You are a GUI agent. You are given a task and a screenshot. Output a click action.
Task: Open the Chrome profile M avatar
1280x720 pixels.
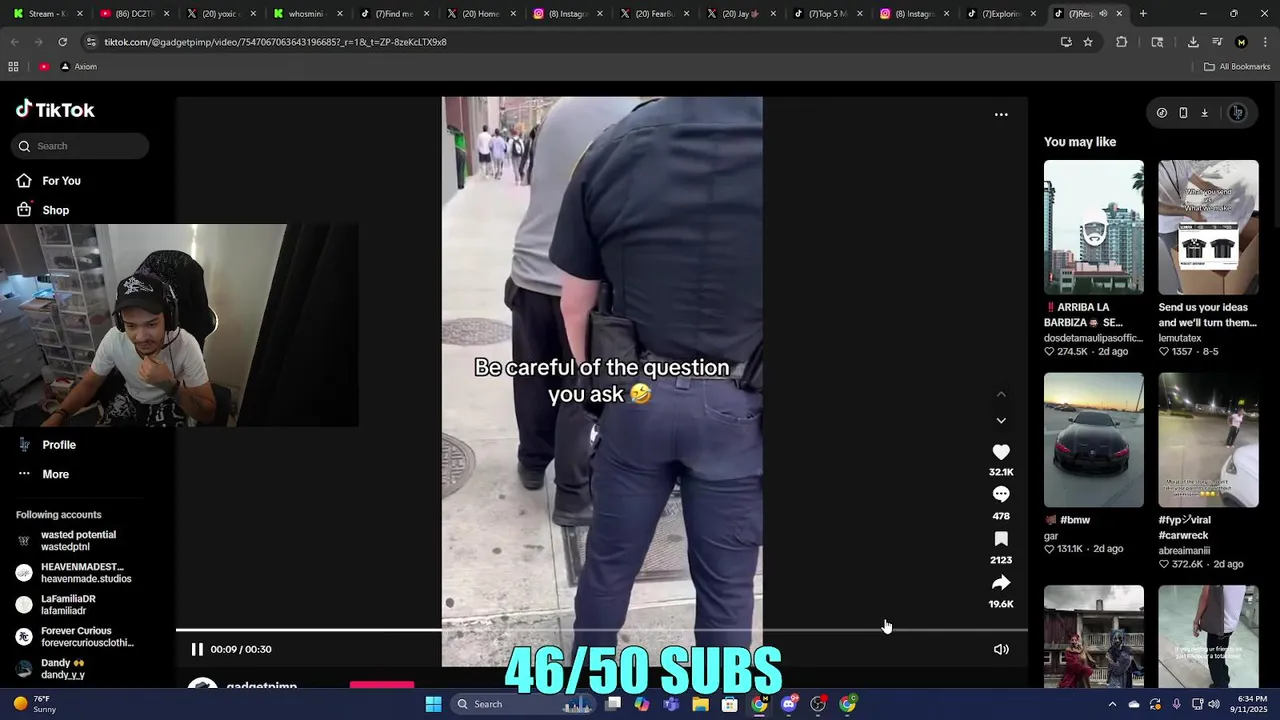[x=1241, y=42]
